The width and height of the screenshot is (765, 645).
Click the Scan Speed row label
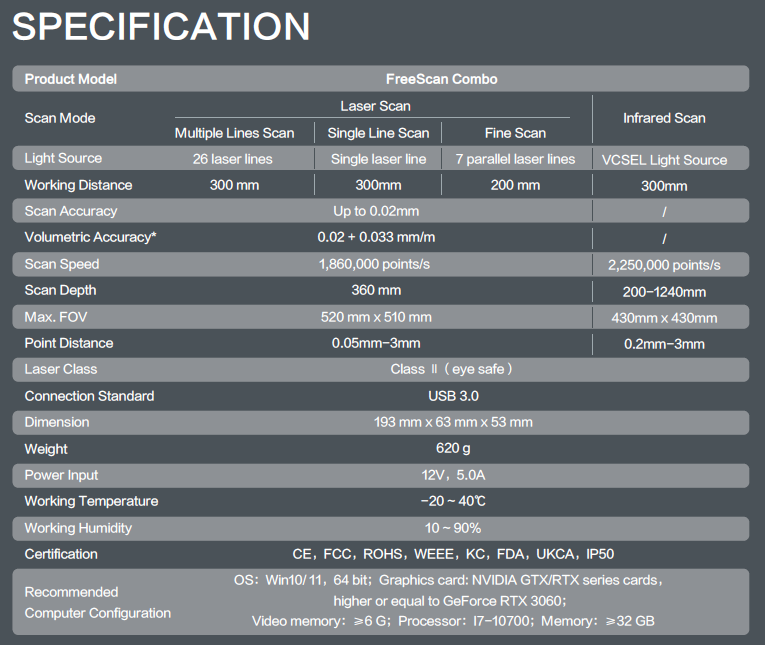[x=62, y=264]
